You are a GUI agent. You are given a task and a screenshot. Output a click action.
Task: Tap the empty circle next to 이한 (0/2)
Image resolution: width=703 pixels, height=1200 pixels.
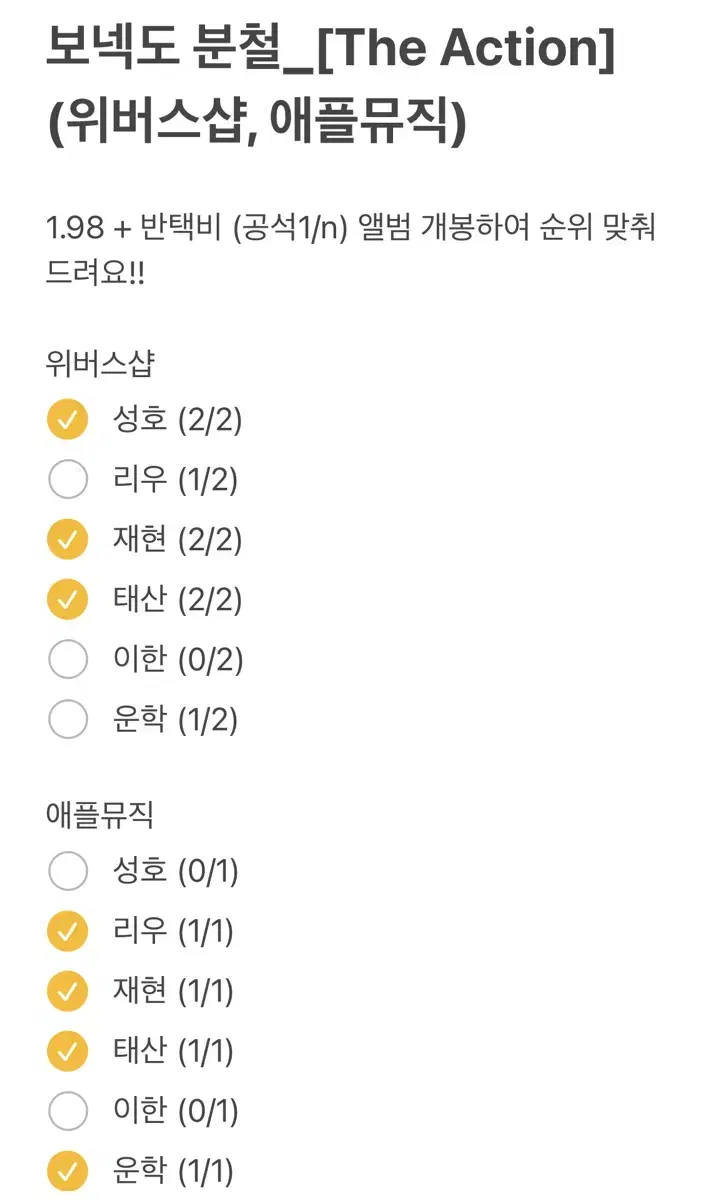[67, 659]
